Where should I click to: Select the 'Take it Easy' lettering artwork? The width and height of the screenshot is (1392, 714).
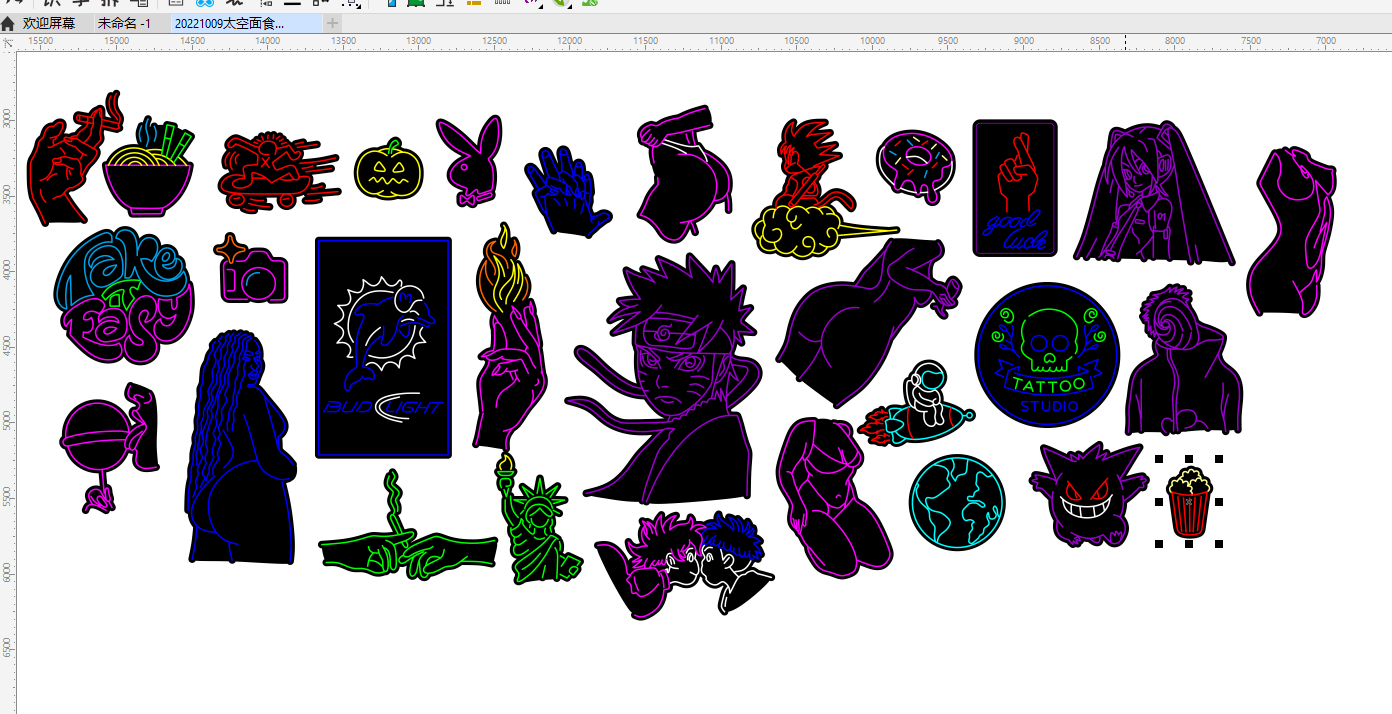124,295
